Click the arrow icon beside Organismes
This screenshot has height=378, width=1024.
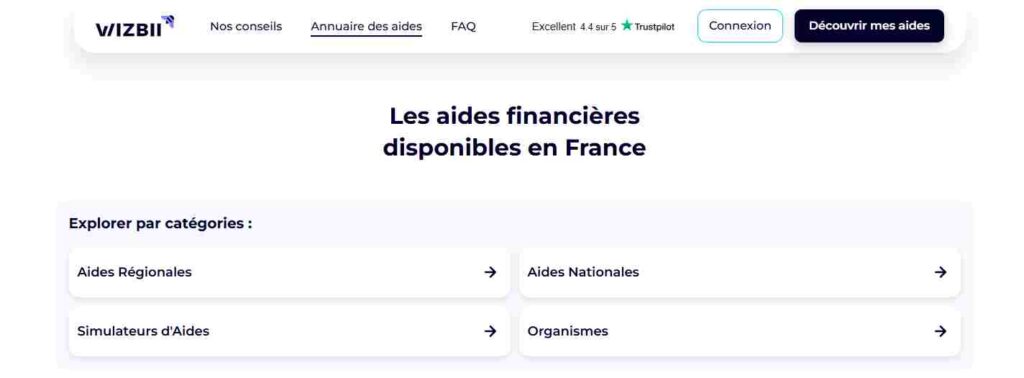940,331
